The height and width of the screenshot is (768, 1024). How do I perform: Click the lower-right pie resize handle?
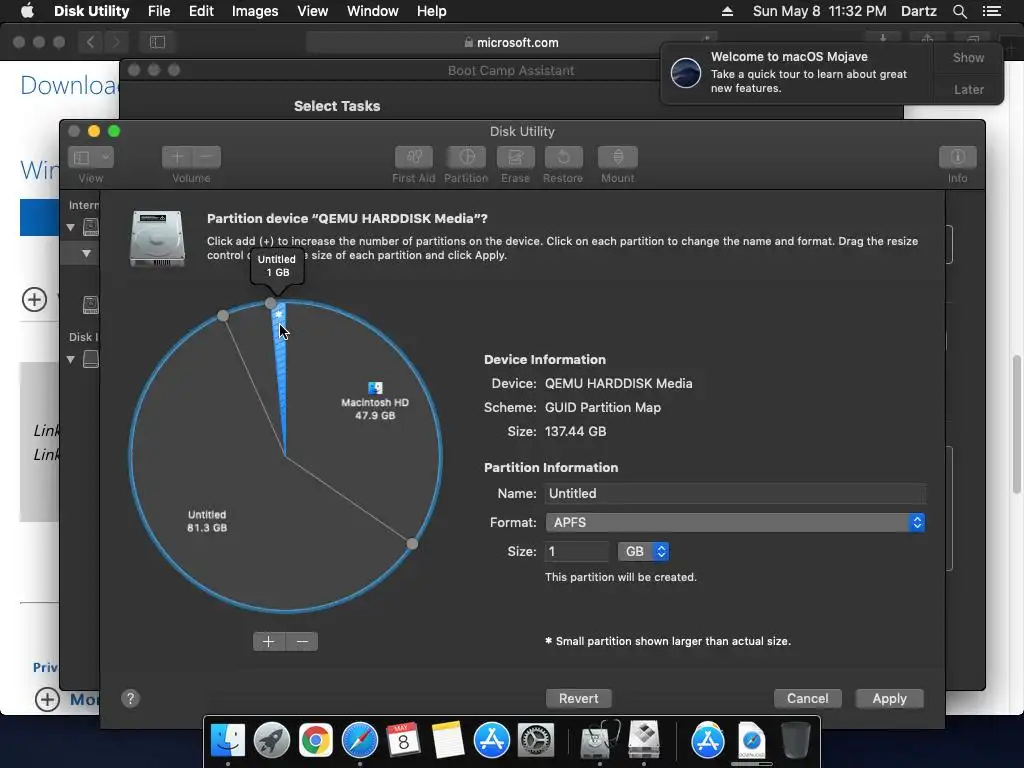click(x=412, y=543)
